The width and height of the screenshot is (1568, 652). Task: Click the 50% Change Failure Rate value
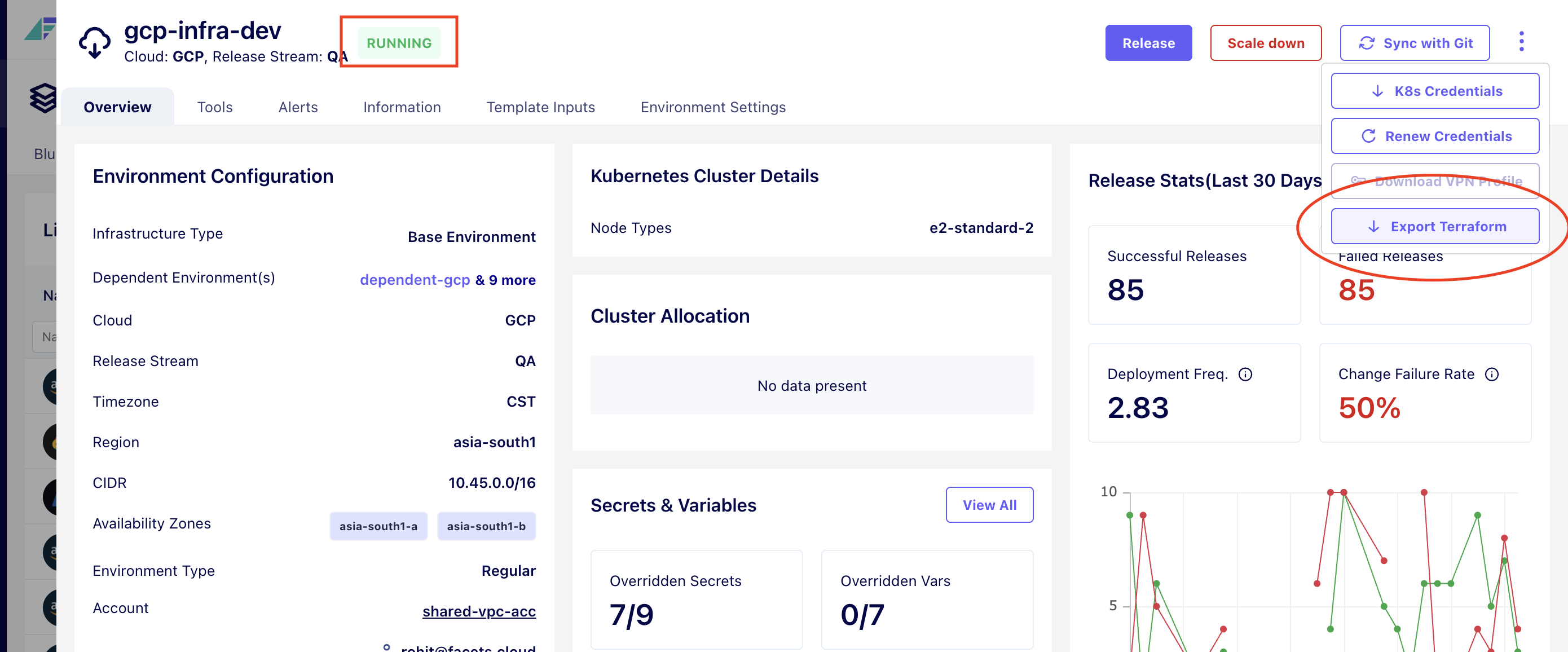coord(1369,407)
